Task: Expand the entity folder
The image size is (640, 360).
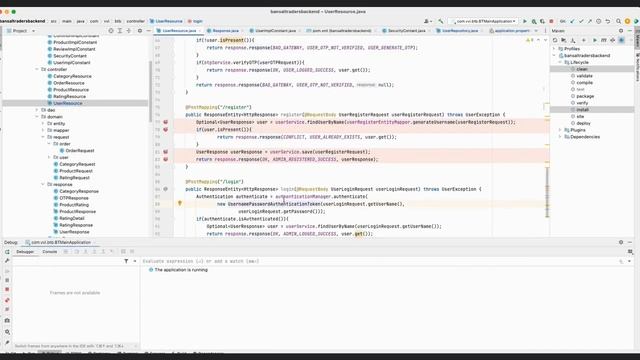Action: (43, 124)
